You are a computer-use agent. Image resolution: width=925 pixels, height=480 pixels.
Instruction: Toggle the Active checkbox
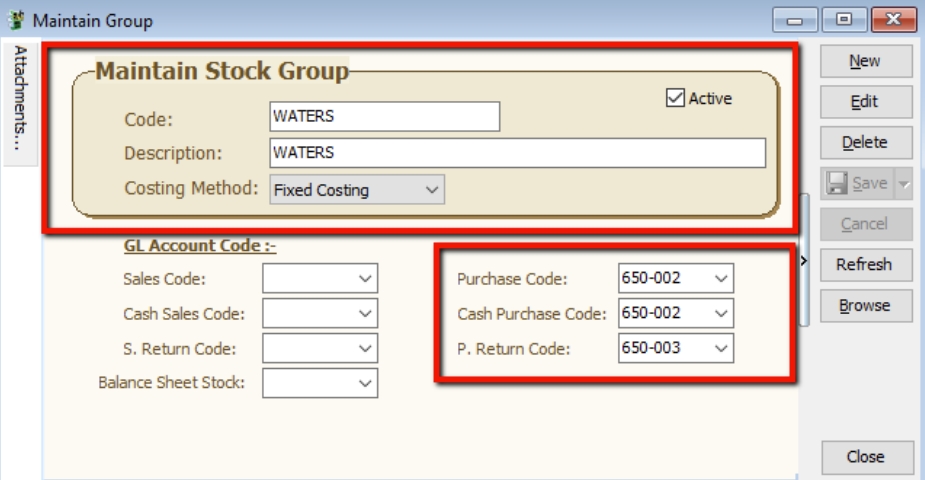pos(675,98)
